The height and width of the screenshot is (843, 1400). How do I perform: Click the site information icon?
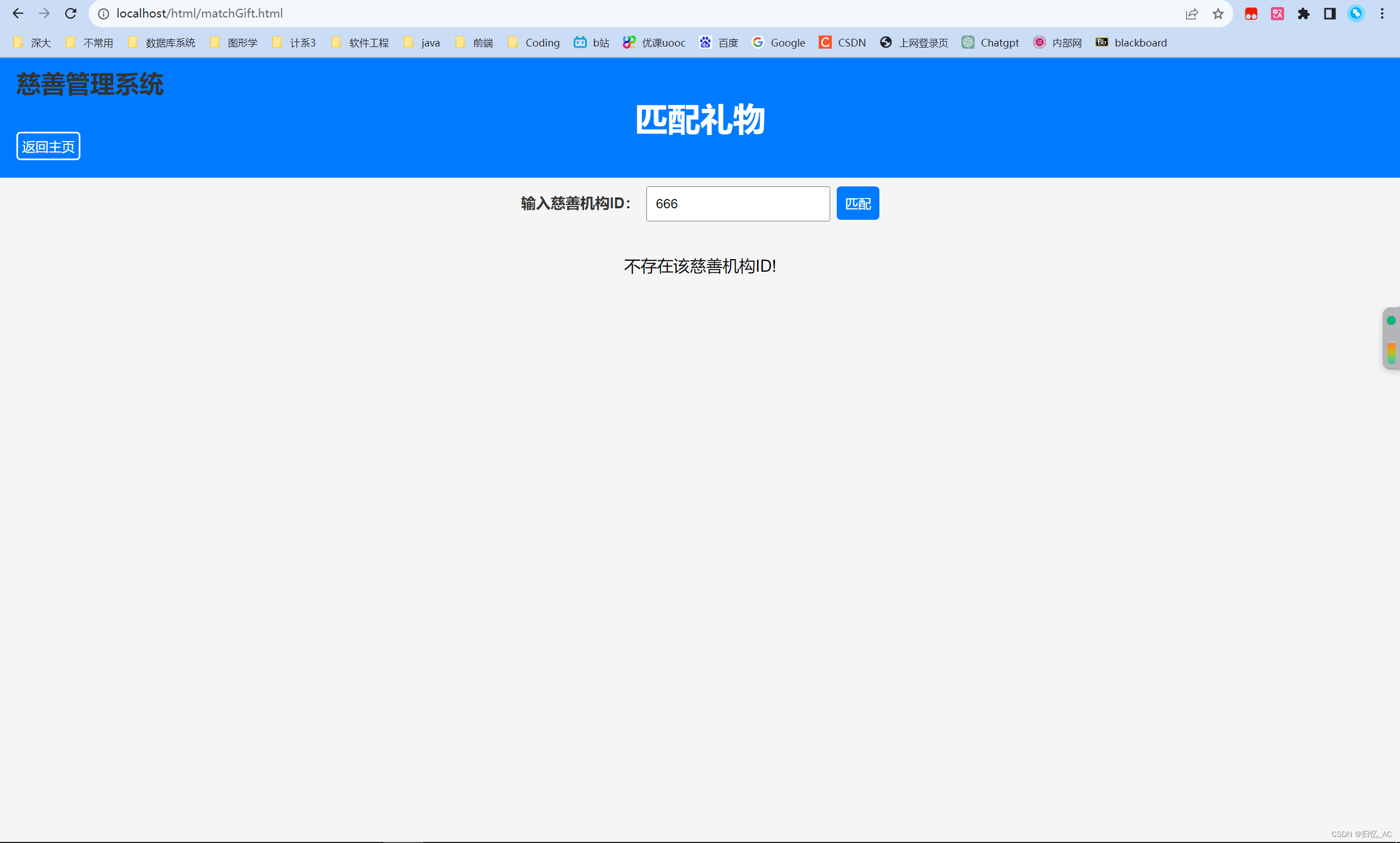click(103, 14)
